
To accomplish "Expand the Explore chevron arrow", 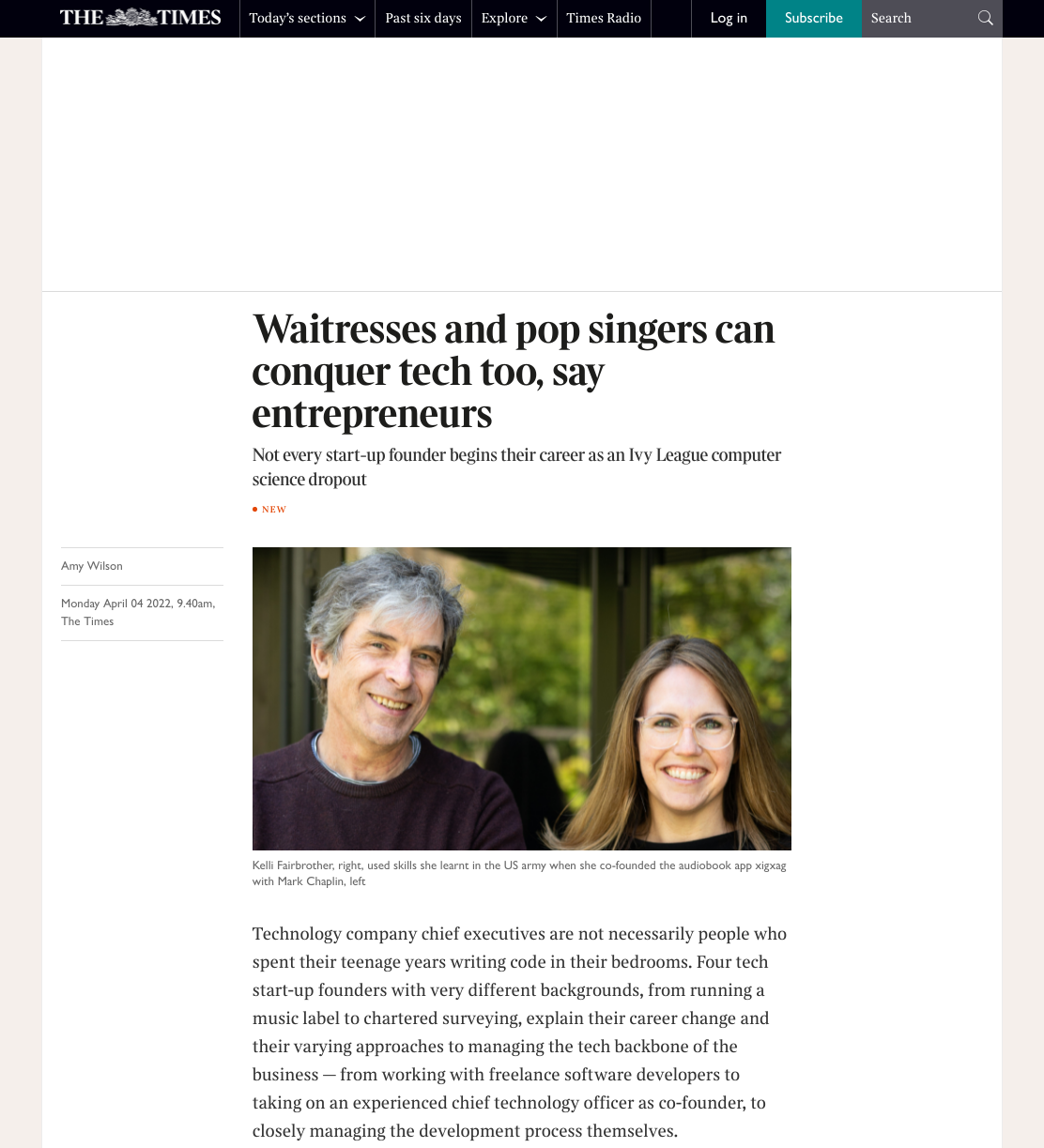I will 541,19.
